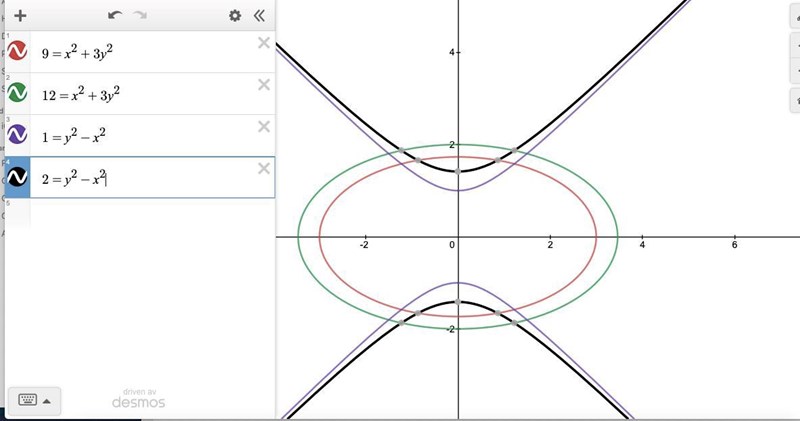Screen dimensions: 800x421
Task: Click the plus icon to add an item
Action: click(21, 16)
